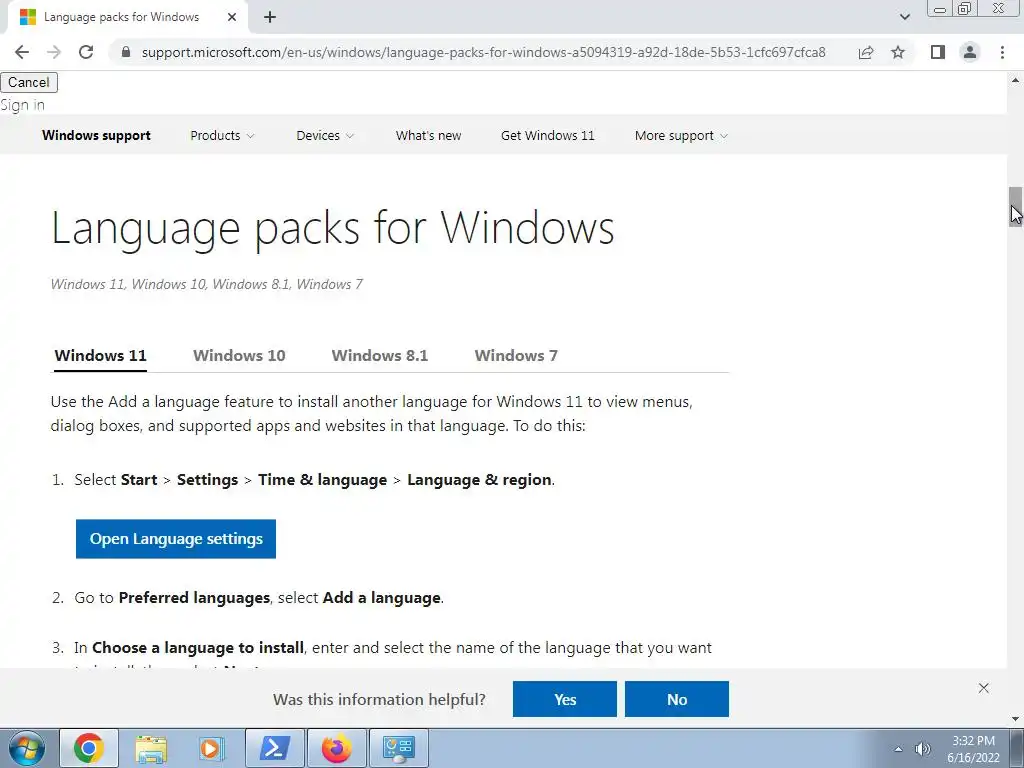Open the Control Panel taskbar icon
This screenshot has height=768, width=1024.
click(399, 748)
